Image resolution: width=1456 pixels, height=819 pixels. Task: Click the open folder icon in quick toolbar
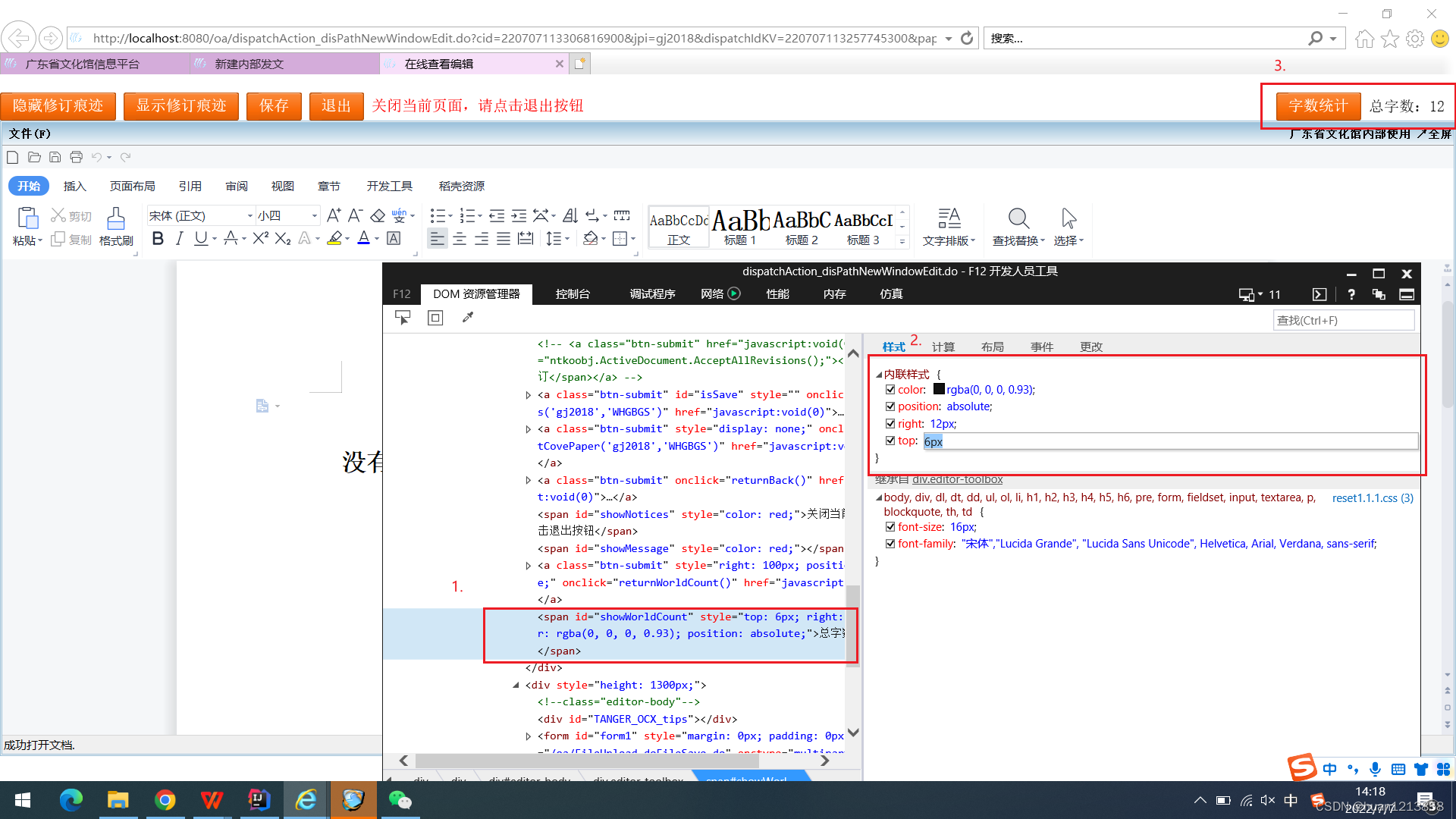(x=34, y=157)
